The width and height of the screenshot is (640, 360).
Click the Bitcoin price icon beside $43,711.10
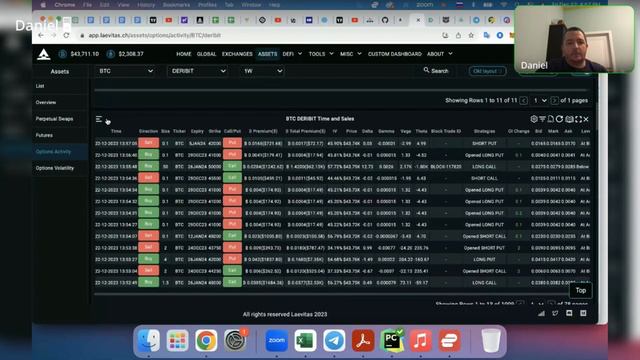(62, 54)
